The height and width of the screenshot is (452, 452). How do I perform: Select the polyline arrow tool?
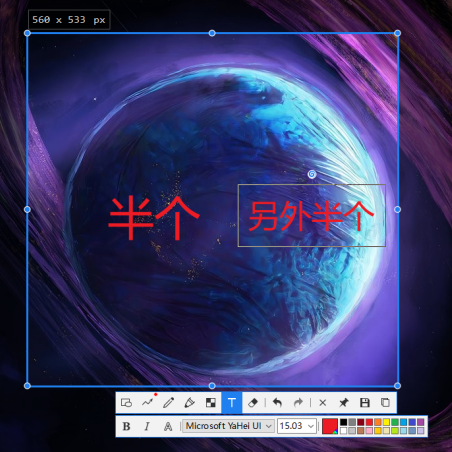pos(148,403)
